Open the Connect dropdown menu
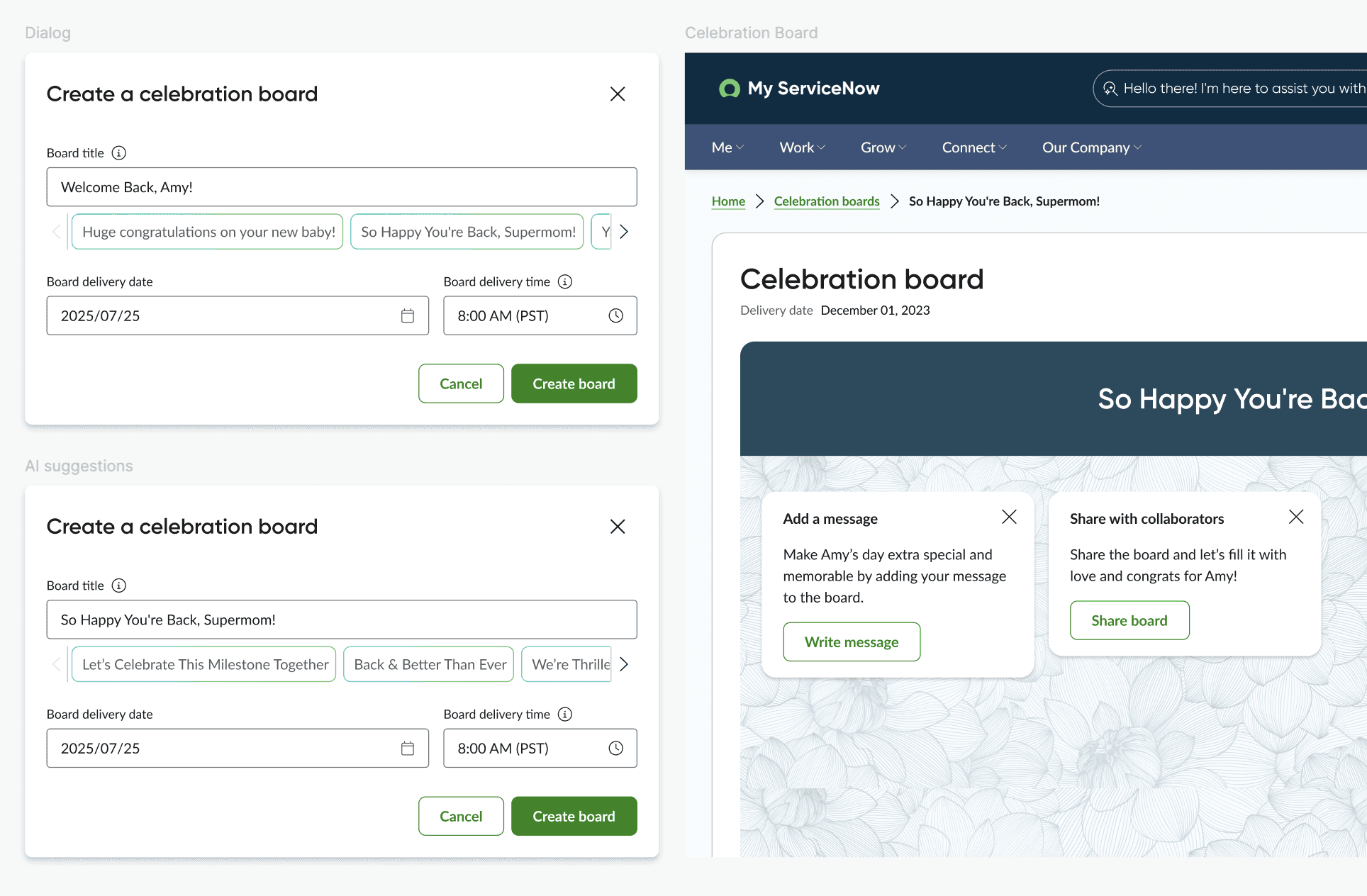This screenshot has height=896, width=1367. tap(973, 147)
